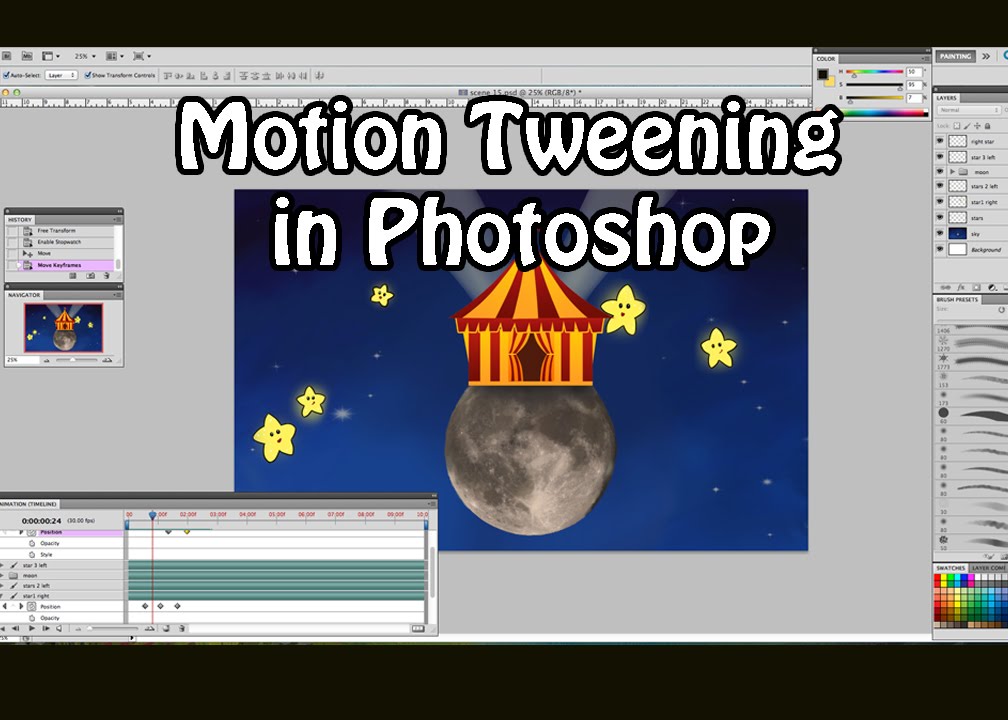Click the adjustment layer icon
Viewport: 1008px width, 720px height.
(992, 287)
